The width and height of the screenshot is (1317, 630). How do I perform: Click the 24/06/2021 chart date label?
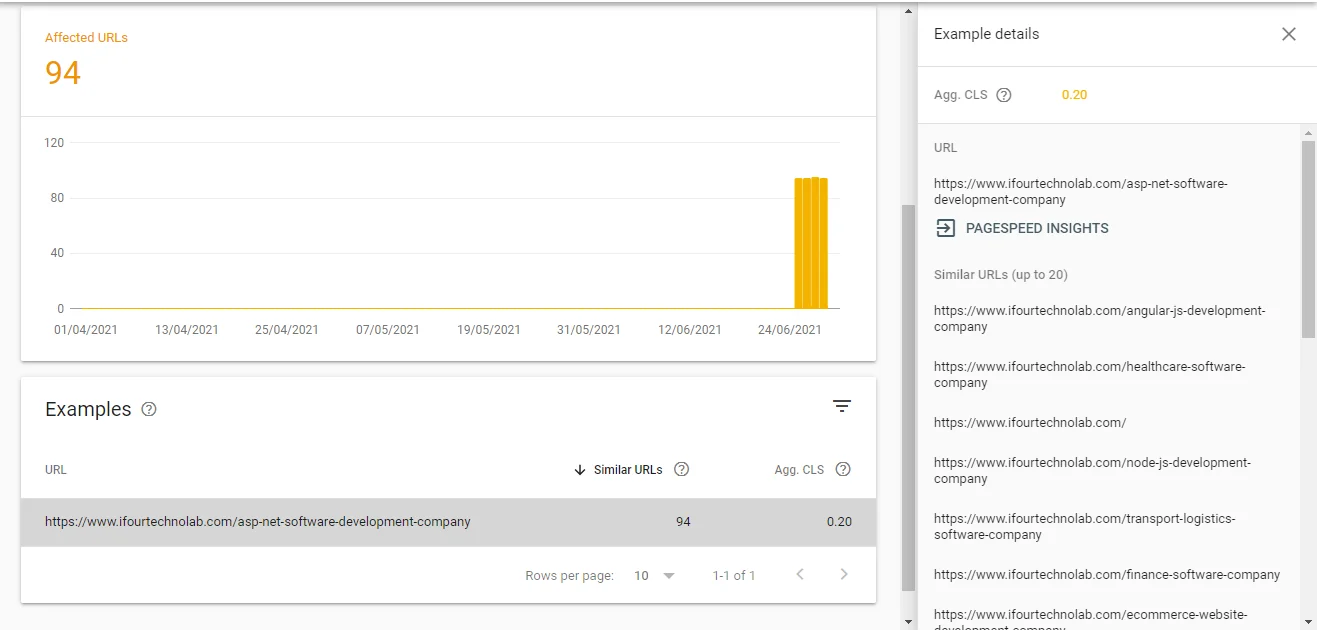coord(790,330)
